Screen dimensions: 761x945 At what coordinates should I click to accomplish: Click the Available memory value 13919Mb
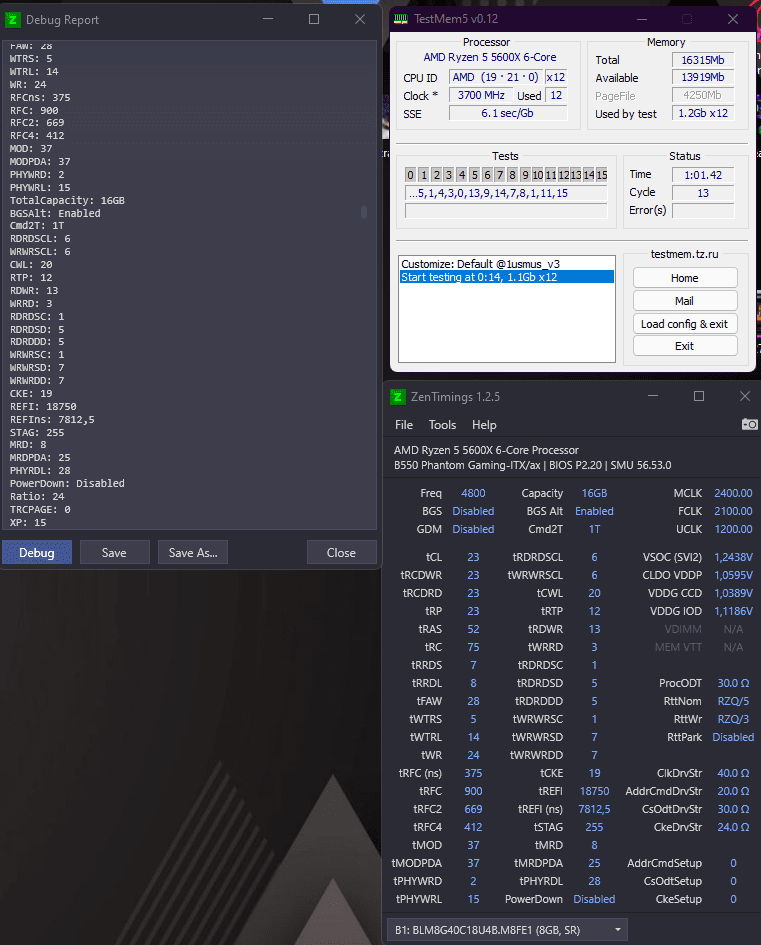pos(703,77)
